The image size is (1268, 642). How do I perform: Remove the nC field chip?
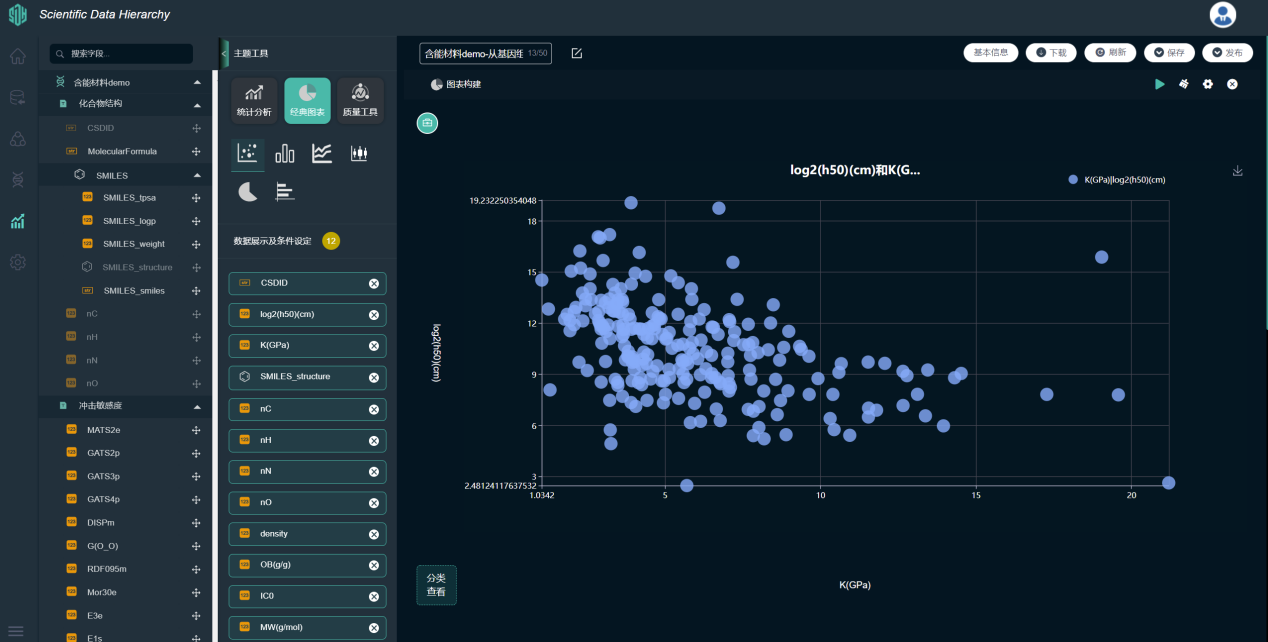coord(374,409)
